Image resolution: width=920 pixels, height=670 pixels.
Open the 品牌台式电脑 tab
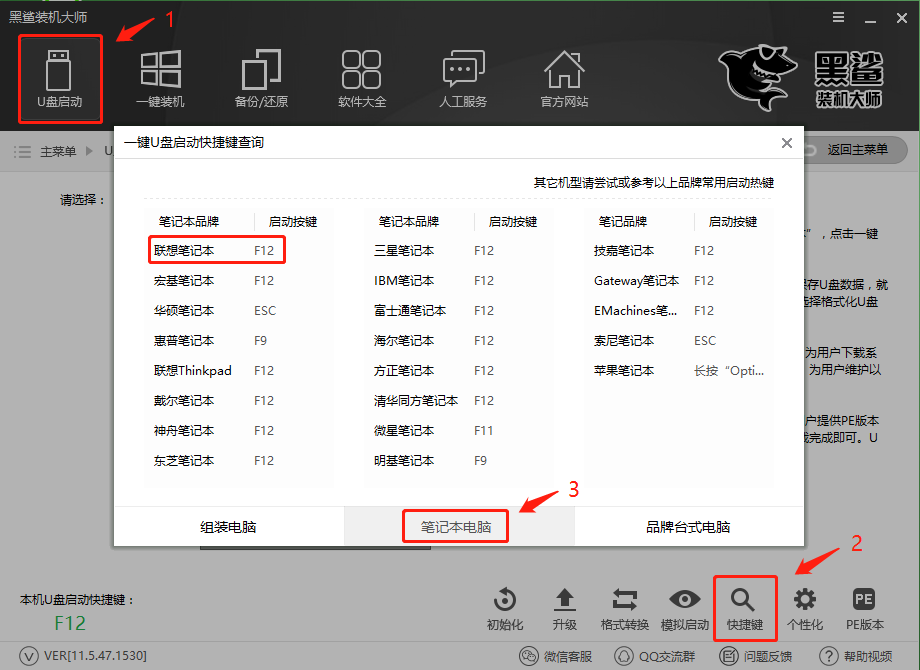click(x=689, y=525)
